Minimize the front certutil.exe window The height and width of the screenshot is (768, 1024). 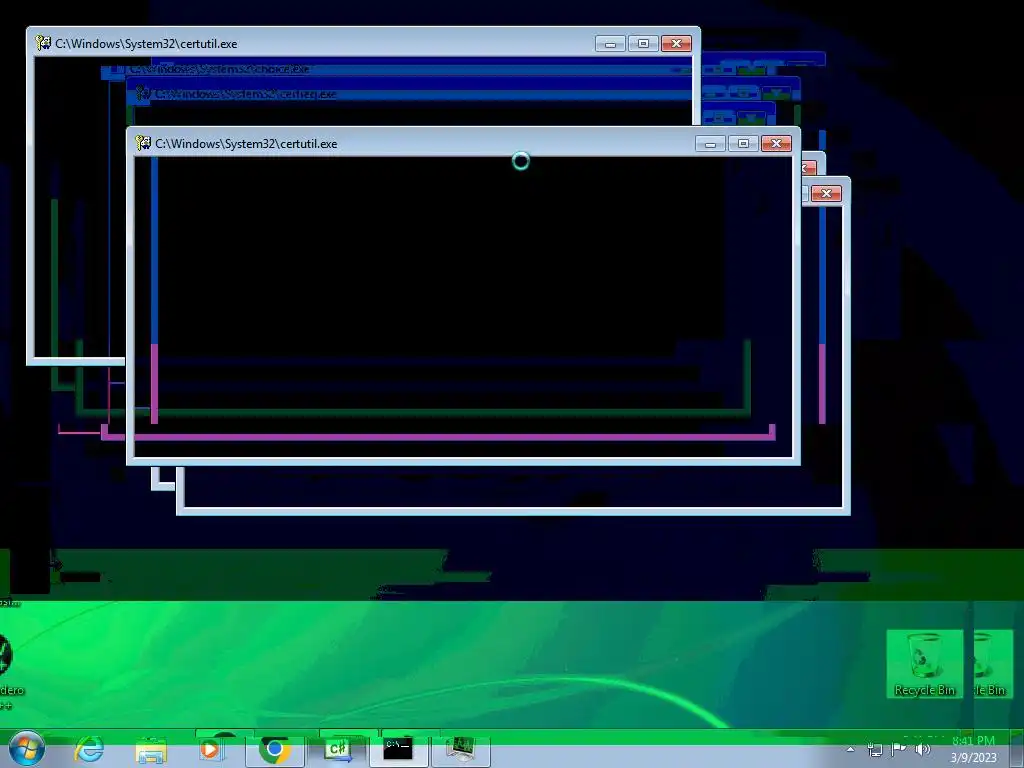pyautogui.click(x=710, y=144)
